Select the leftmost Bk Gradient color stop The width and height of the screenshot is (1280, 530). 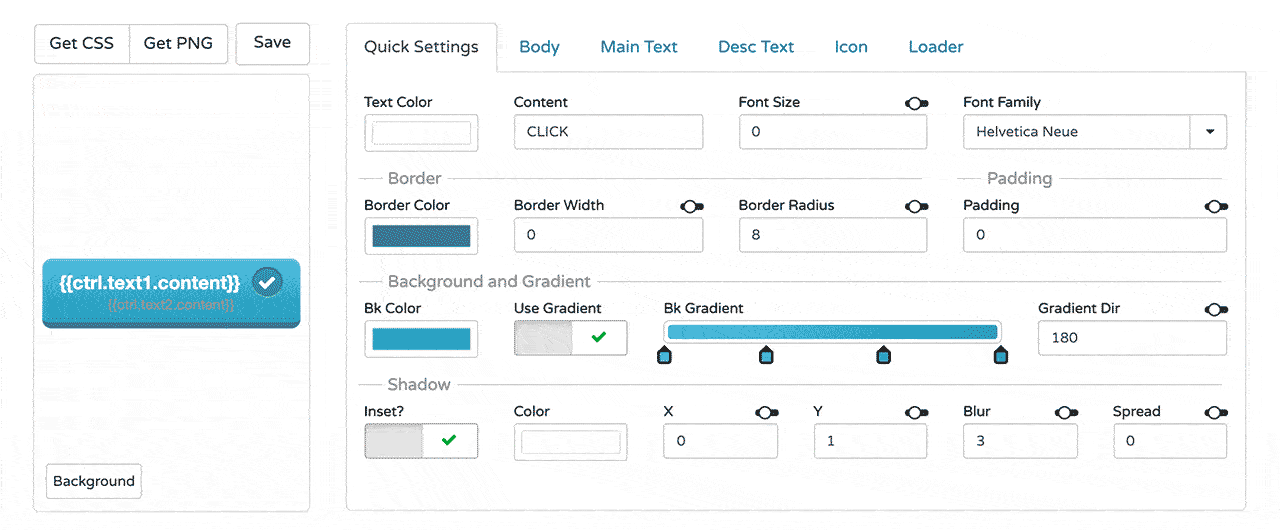coord(664,356)
